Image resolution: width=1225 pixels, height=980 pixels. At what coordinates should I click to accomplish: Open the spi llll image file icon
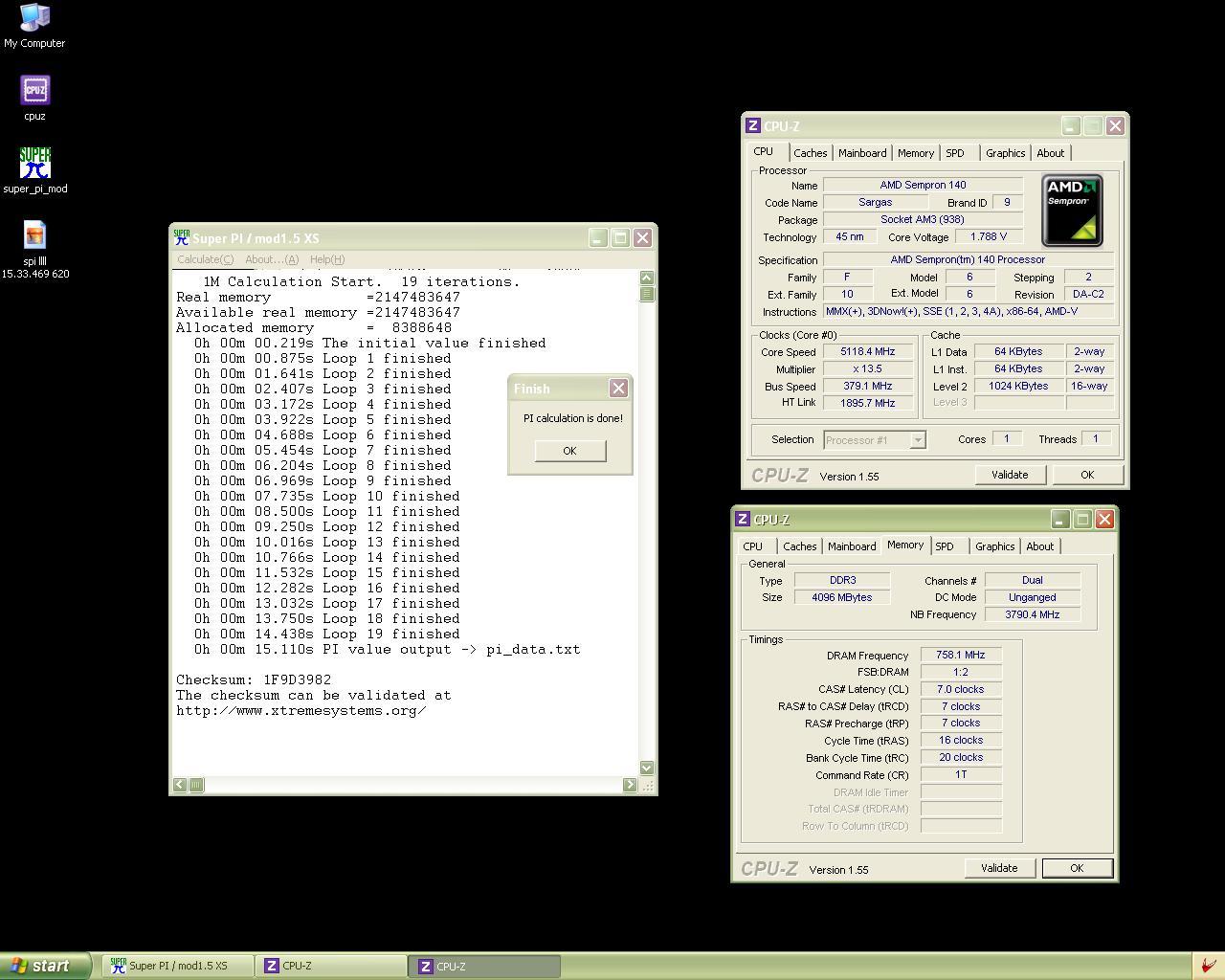point(34,249)
